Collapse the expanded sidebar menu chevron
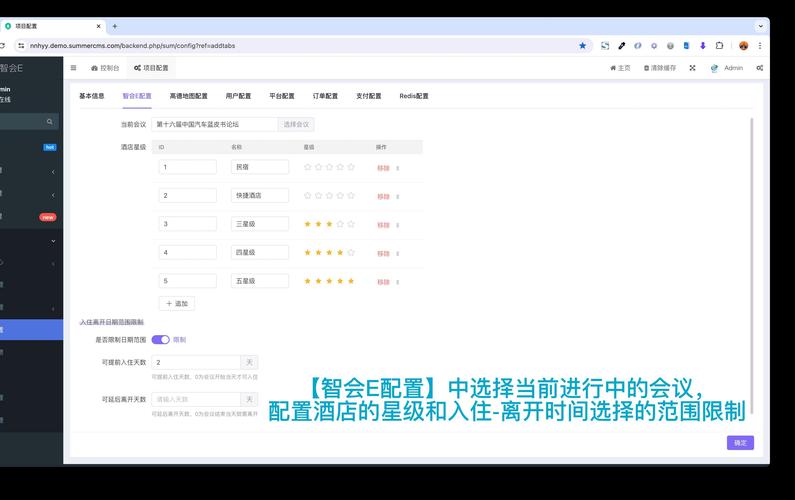The height and width of the screenshot is (500, 795). [x=53, y=240]
